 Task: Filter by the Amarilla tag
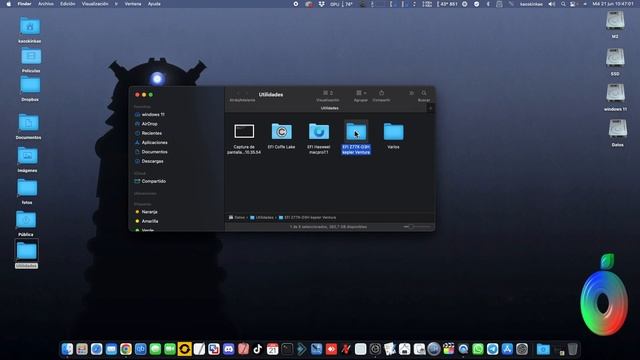[149, 221]
